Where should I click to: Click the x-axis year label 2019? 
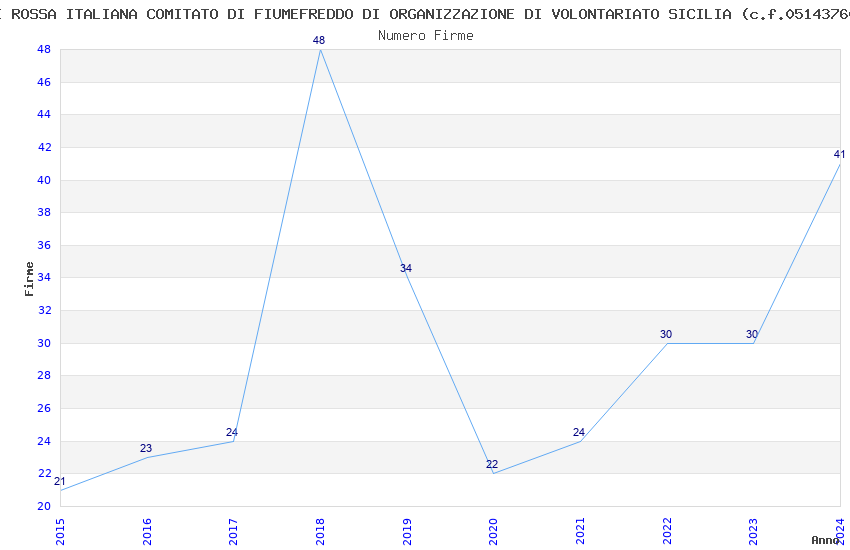407,532
